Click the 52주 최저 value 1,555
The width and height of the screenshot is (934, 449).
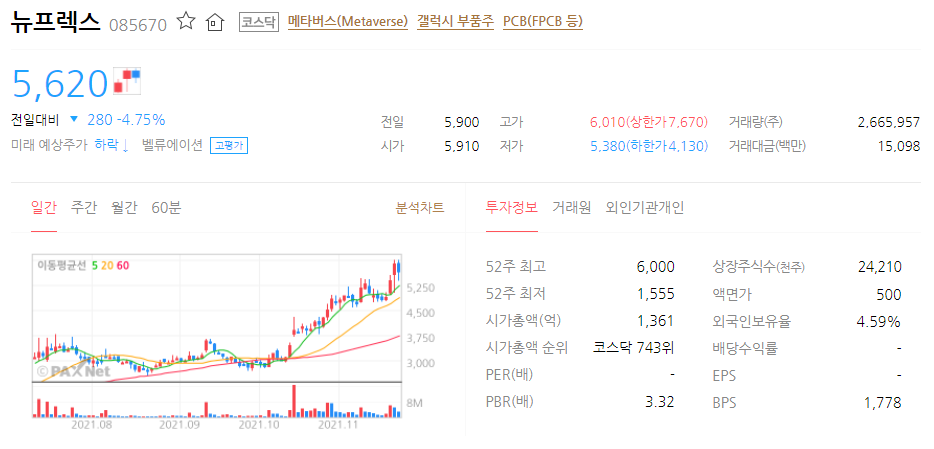tap(656, 294)
